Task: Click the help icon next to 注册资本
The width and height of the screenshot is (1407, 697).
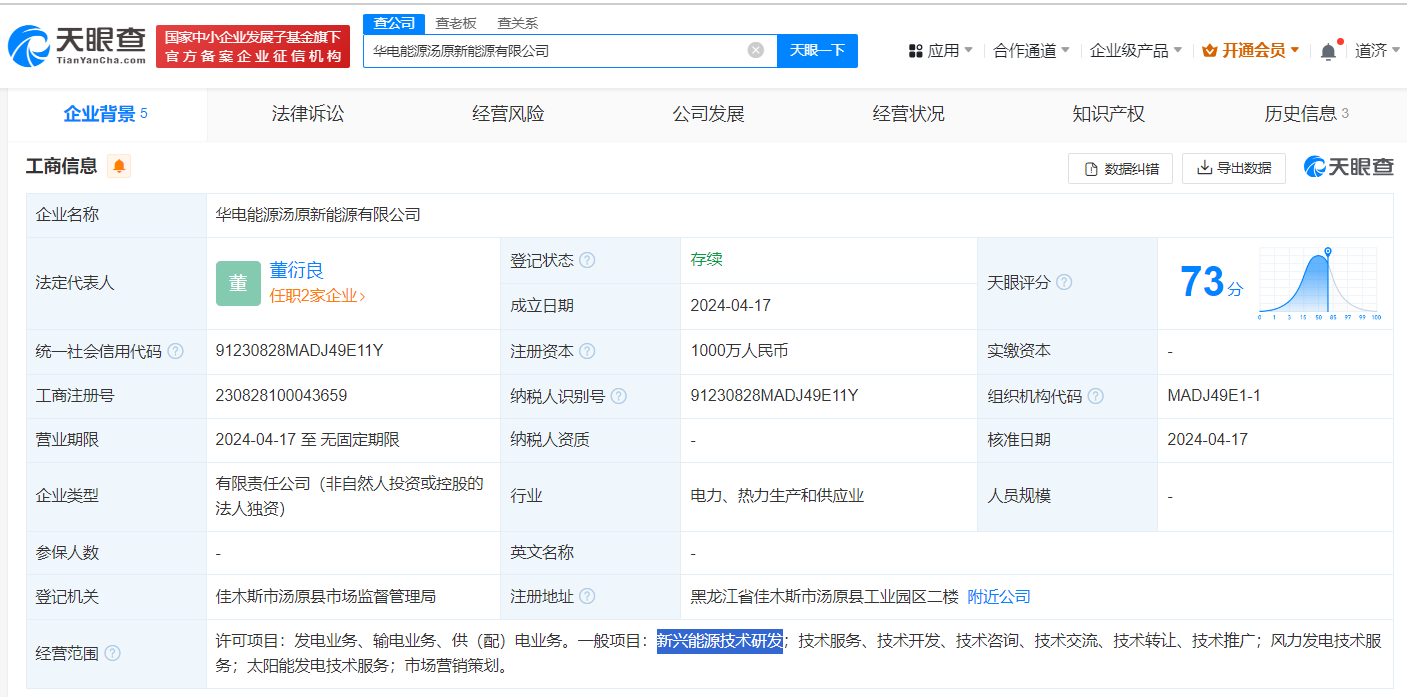Action: tap(587, 352)
